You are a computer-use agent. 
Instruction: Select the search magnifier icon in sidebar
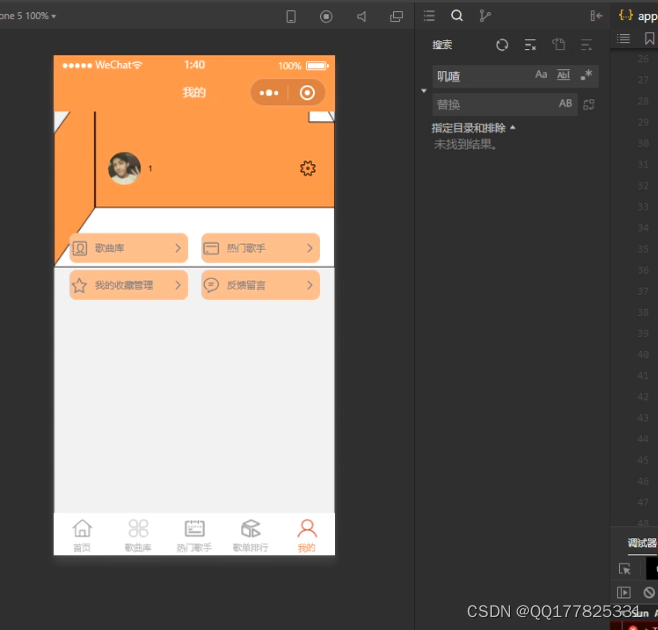[x=457, y=16]
